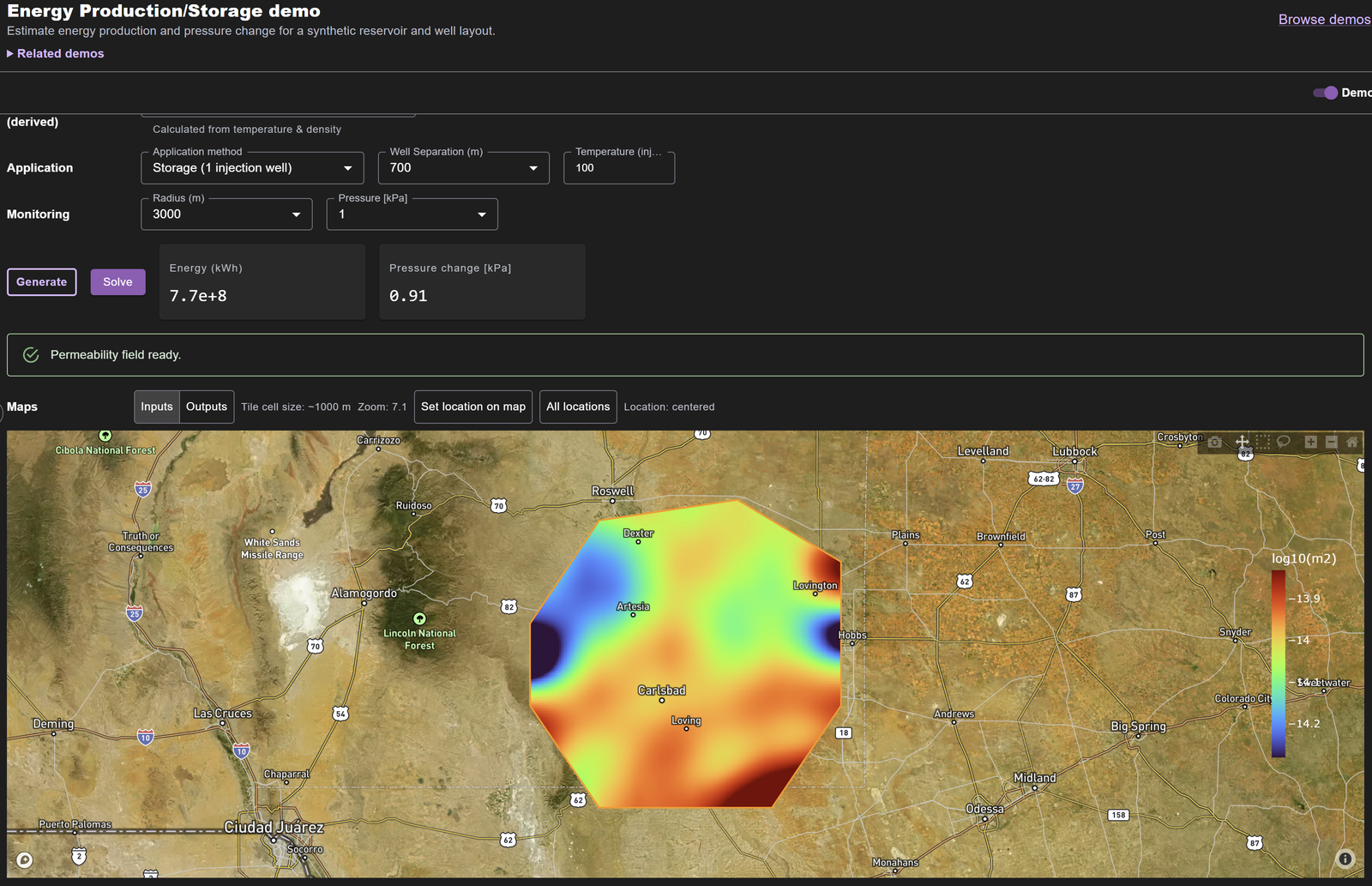
Task: Click the Temperature injection input field
Action: pyautogui.click(x=619, y=168)
